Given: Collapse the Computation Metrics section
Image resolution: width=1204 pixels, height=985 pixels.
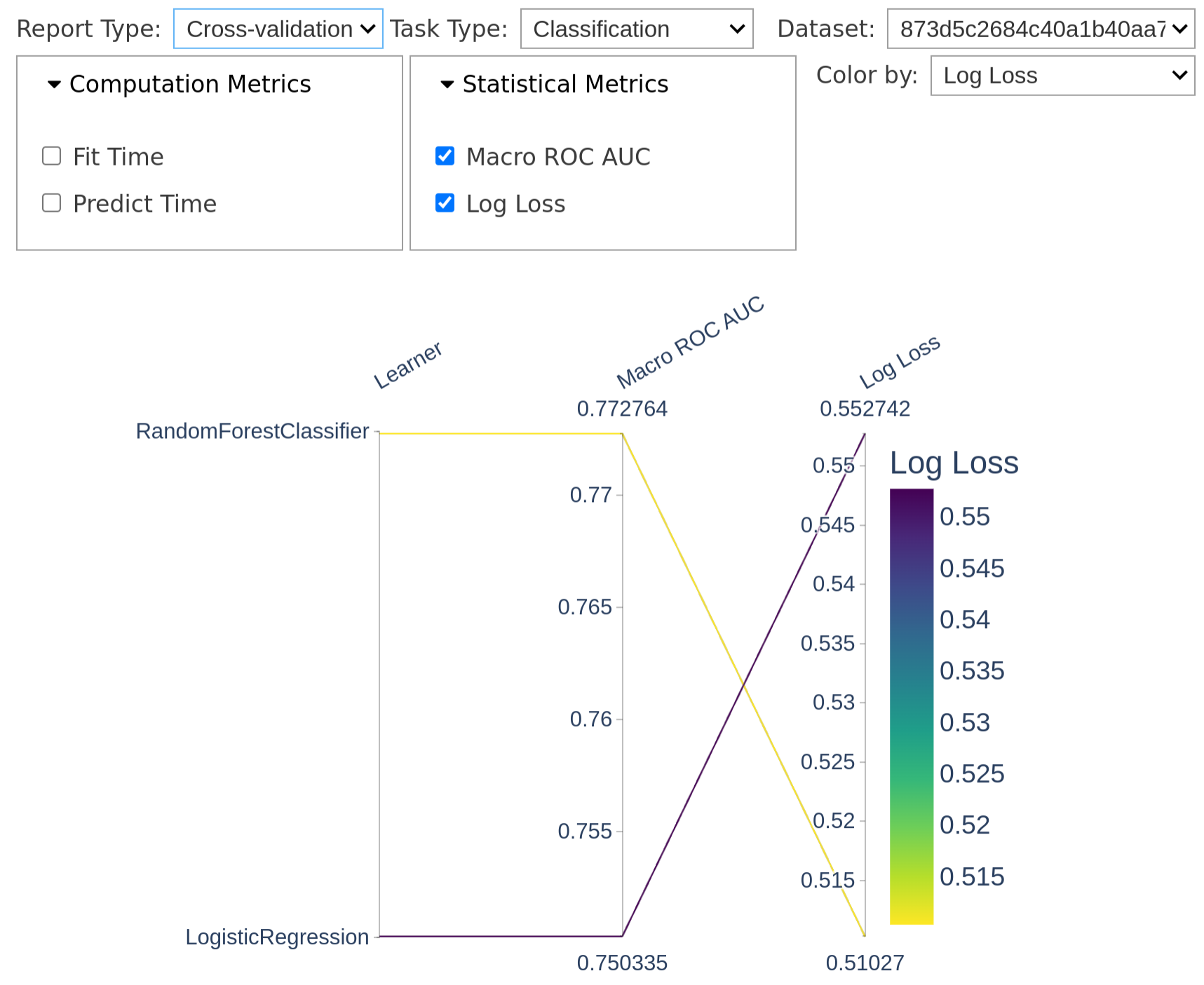Looking at the screenshot, I should click(x=55, y=84).
